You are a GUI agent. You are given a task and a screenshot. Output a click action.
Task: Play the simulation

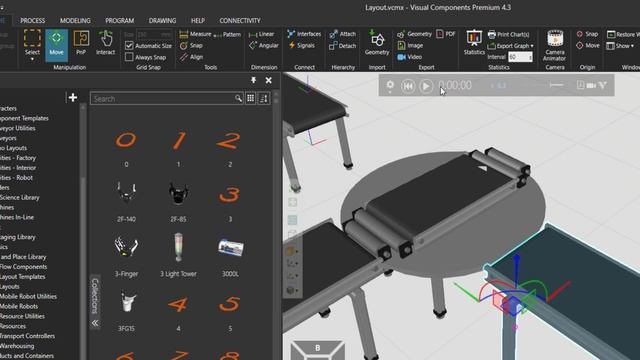click(x=426, y=86)
